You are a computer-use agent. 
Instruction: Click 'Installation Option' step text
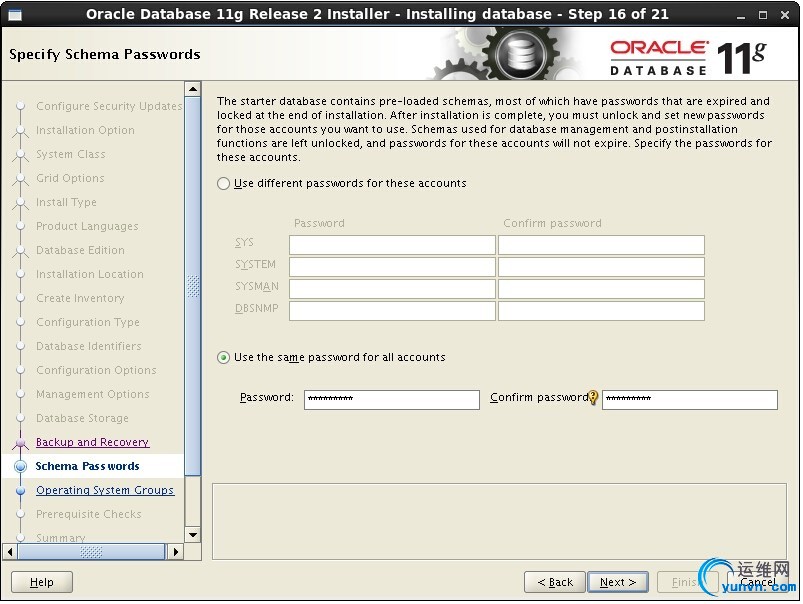(85, 130)
